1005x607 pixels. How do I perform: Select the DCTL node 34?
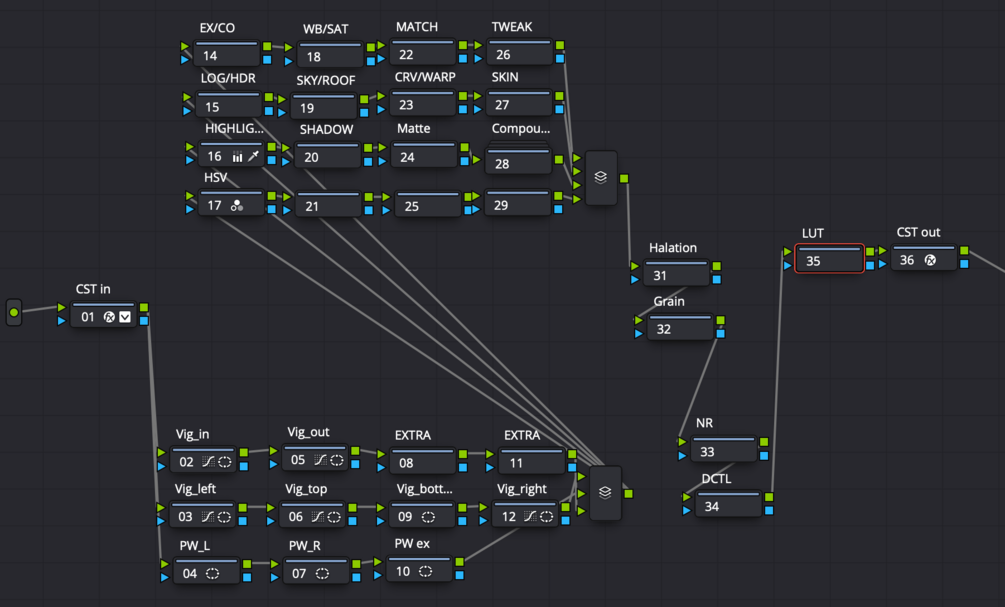click(x=728, y=504)
